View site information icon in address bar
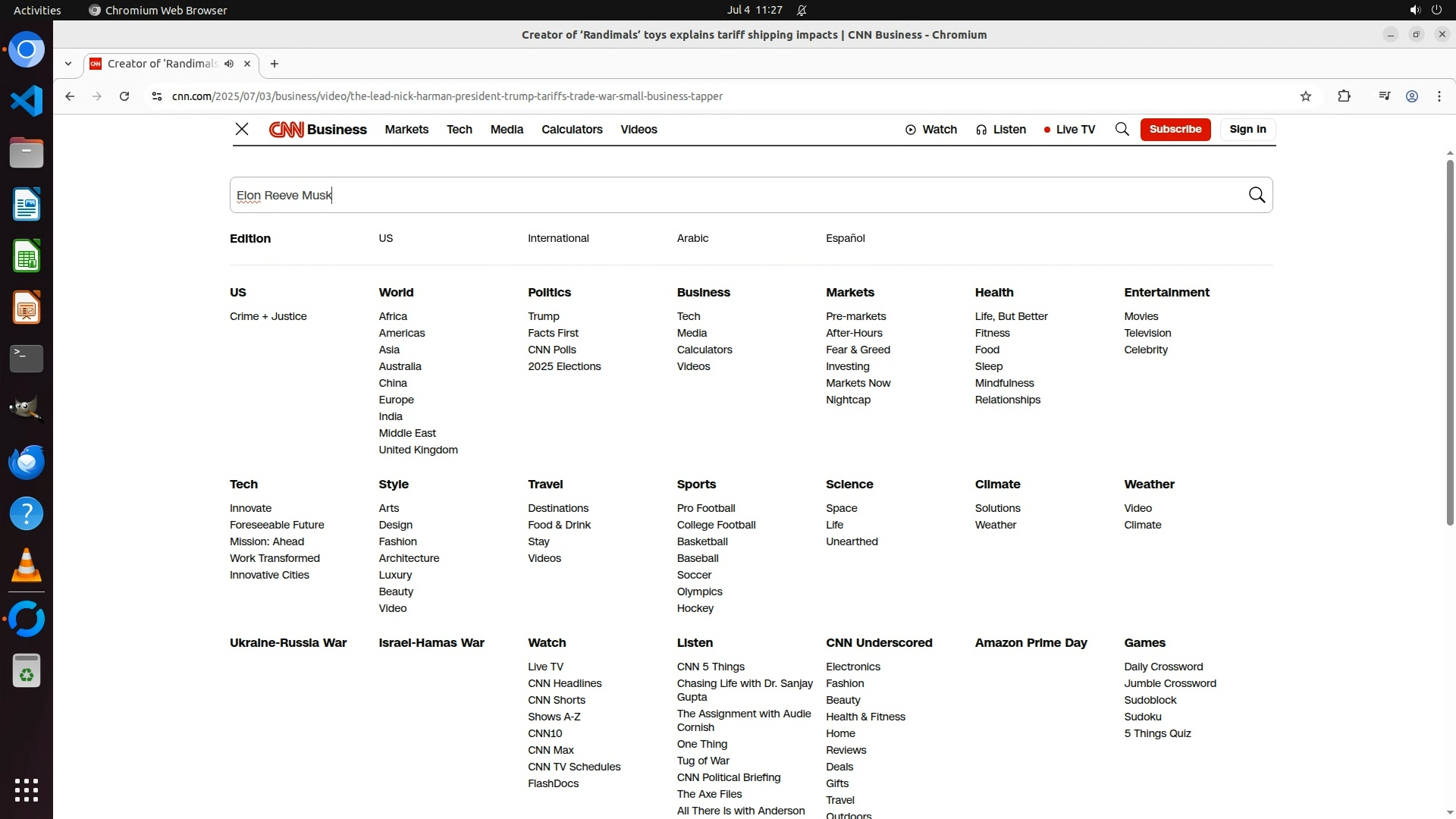The image size is (1456, 819). (157, 96)
